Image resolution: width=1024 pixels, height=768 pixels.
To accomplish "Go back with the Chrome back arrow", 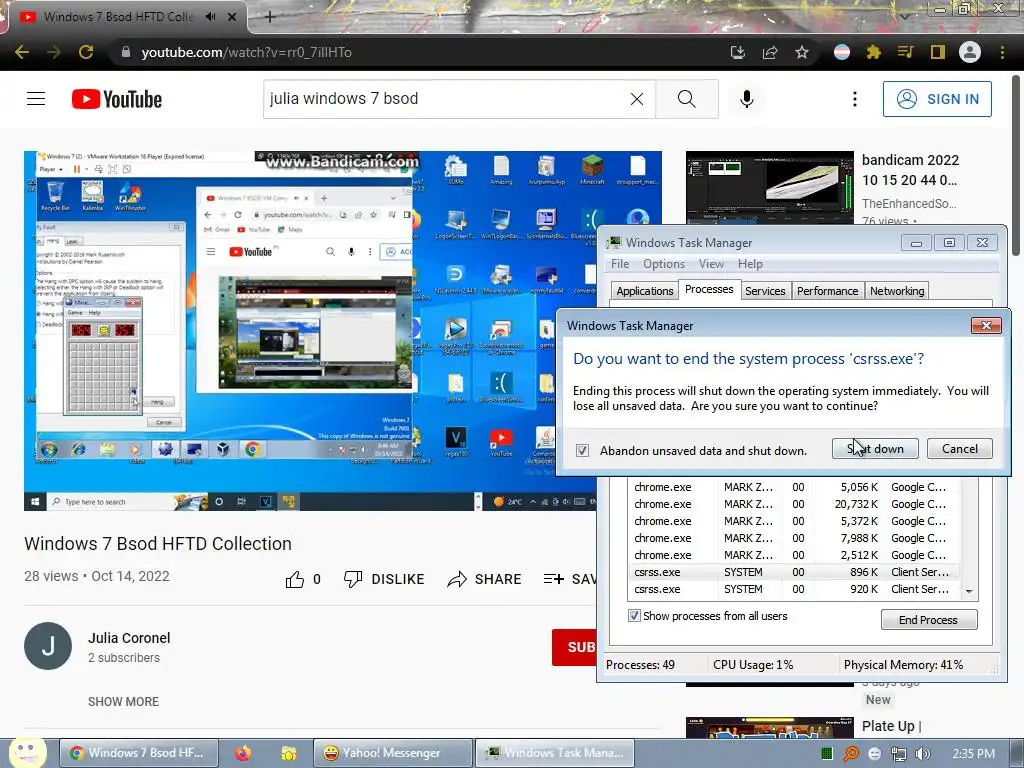I will [22, 52].
